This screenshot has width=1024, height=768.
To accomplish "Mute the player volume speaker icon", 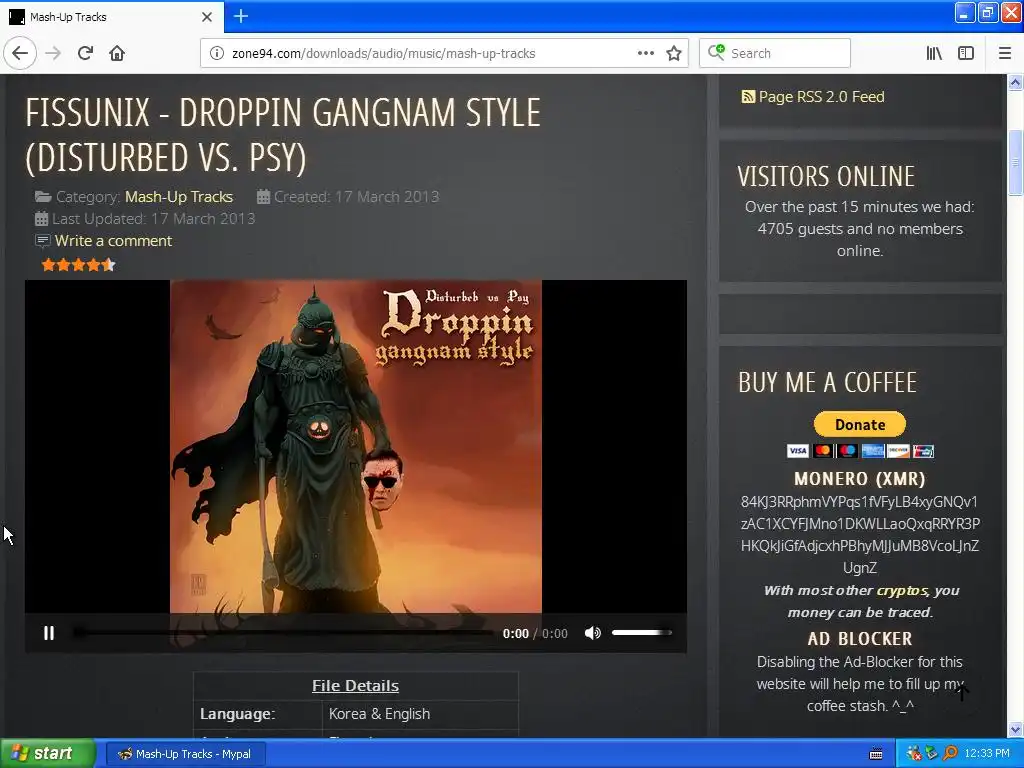I will click(x=592, y=633).
